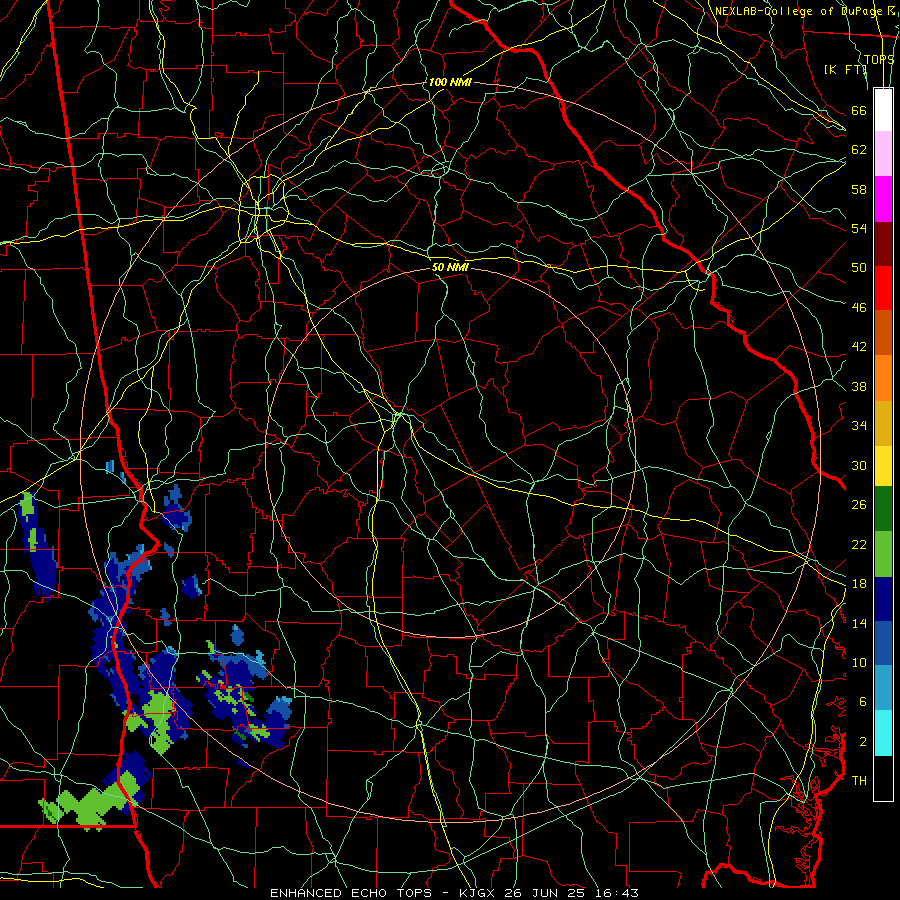Click the K FT units label
The image size is (900, 900).
845,69
